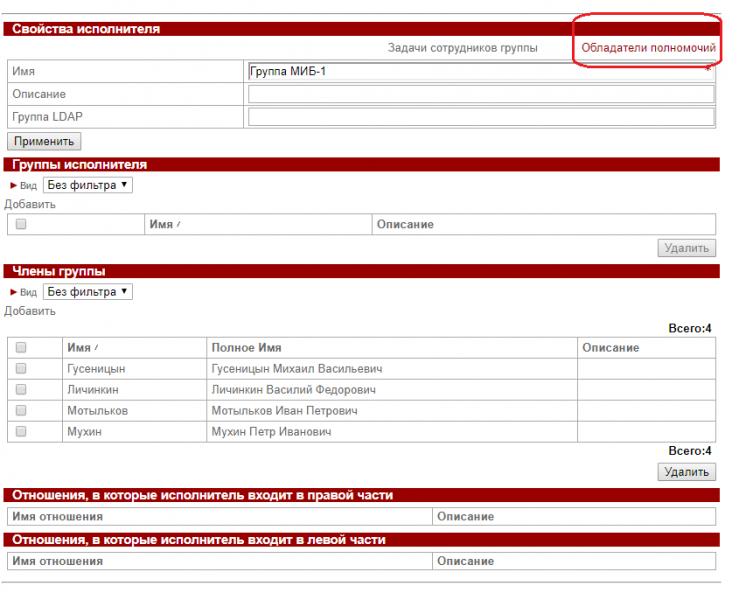Click full name Мухин Петр Иванович
This screenshot has height=600, width=732.
271,431
